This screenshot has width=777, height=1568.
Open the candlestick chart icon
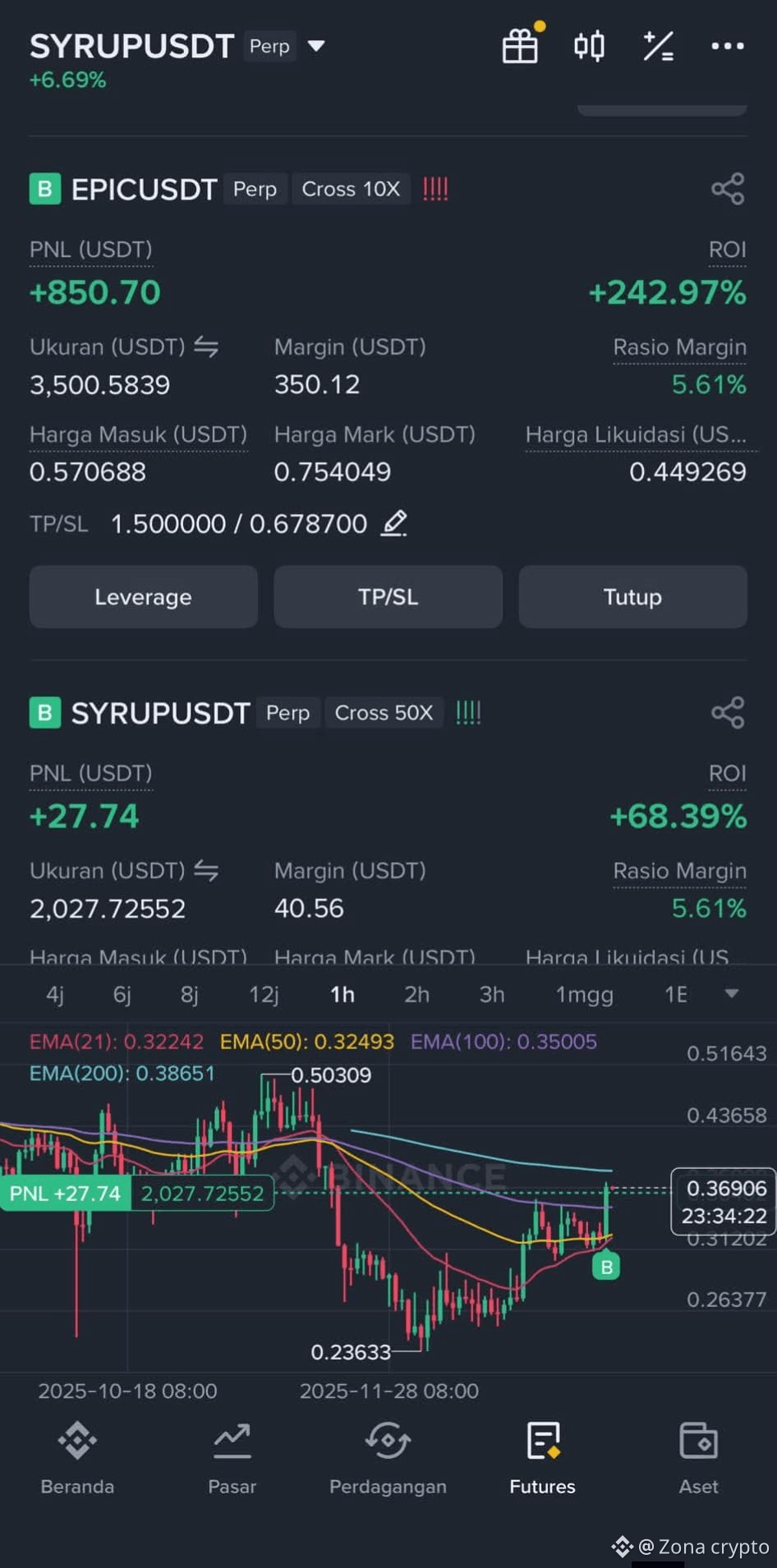coord(589,46)
